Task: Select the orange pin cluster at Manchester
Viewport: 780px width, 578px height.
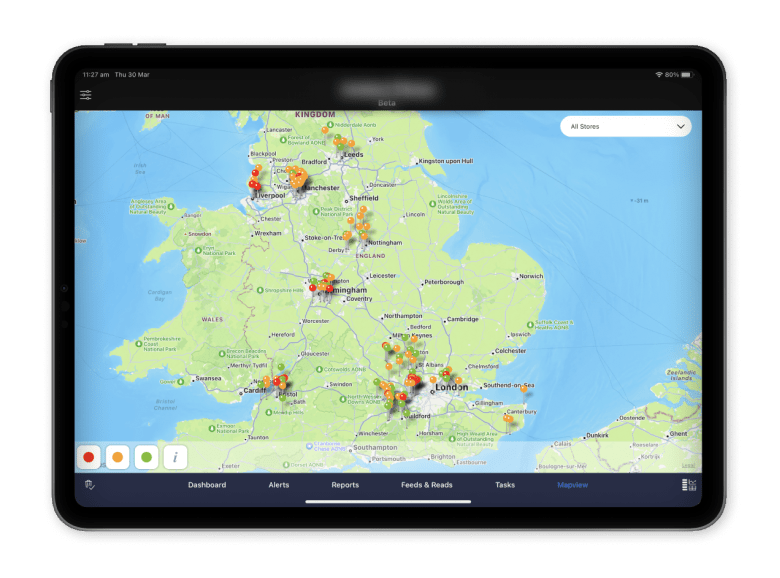Action: pos(297,177)
